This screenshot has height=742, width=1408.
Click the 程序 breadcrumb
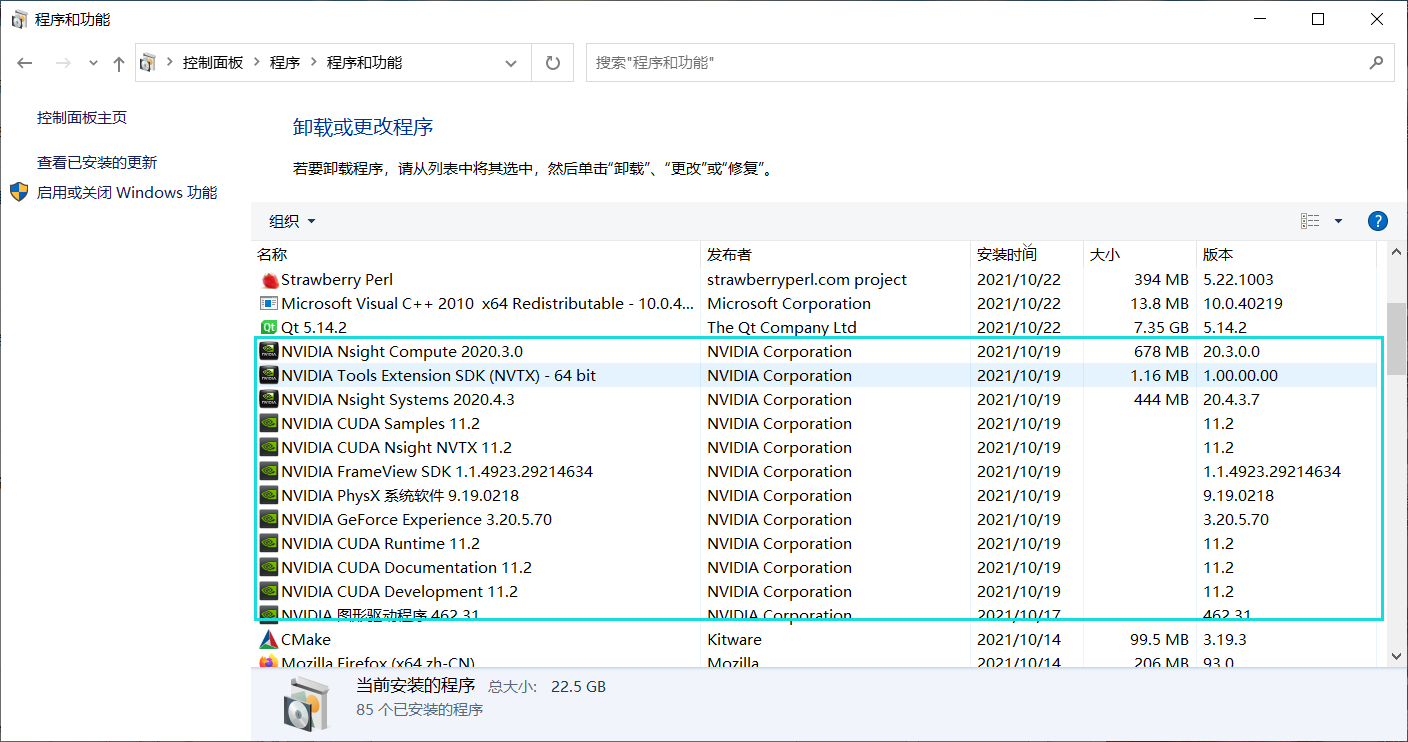pos(285,63)
